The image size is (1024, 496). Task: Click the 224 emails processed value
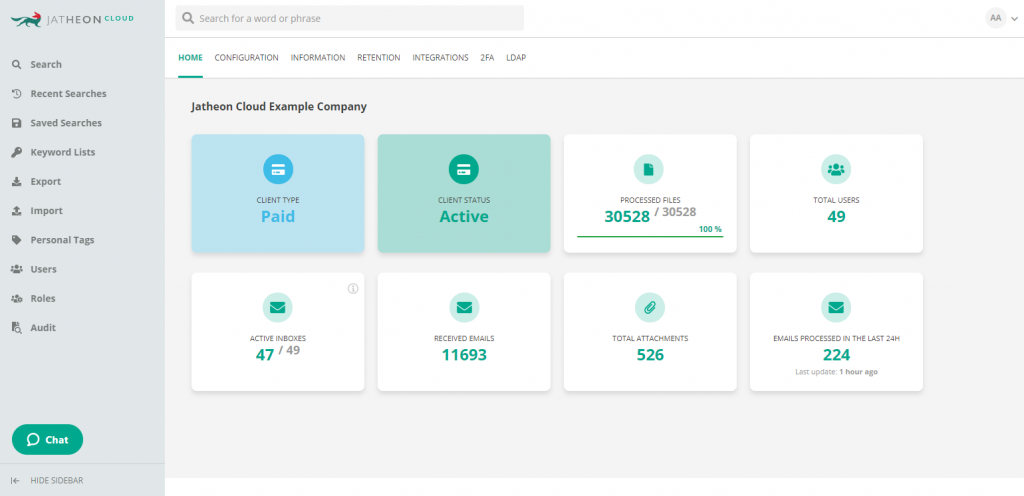click(837, 355)
